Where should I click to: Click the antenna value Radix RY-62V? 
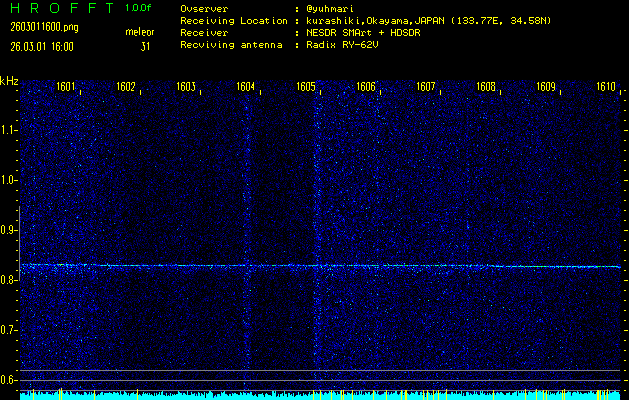click(x=342, y=45)
